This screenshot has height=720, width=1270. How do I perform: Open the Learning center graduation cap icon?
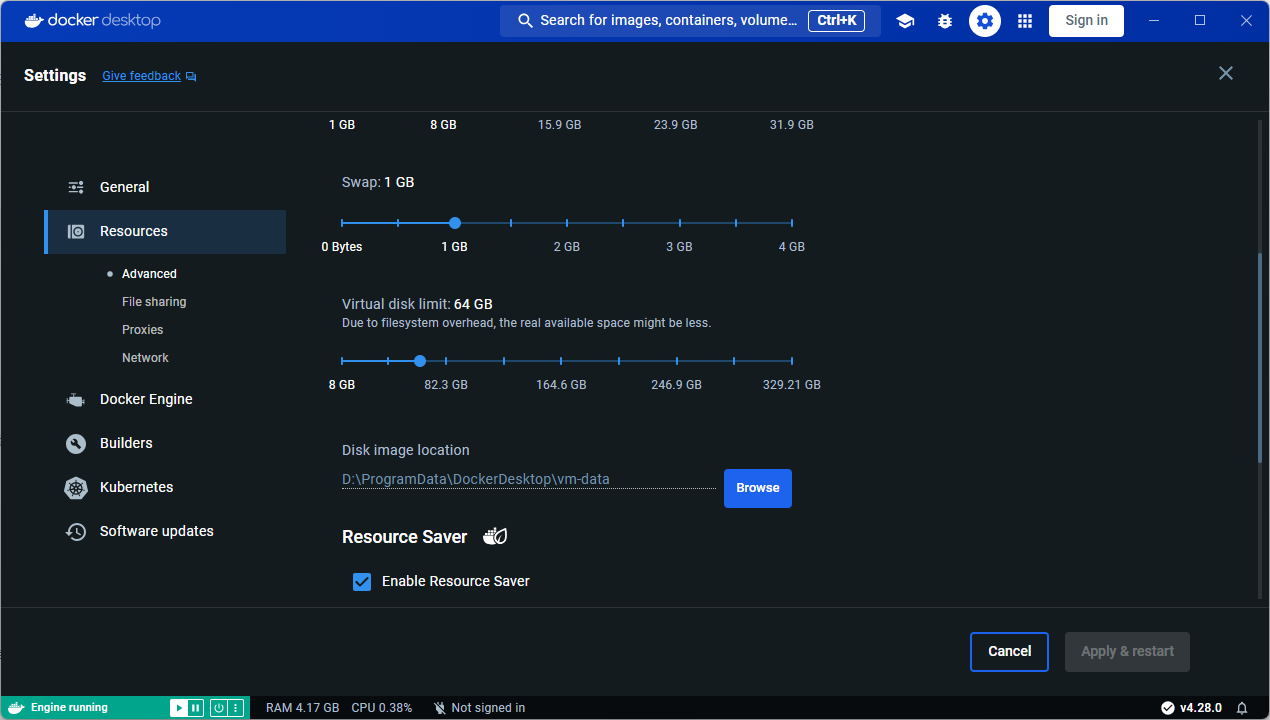tap(905, 21)
